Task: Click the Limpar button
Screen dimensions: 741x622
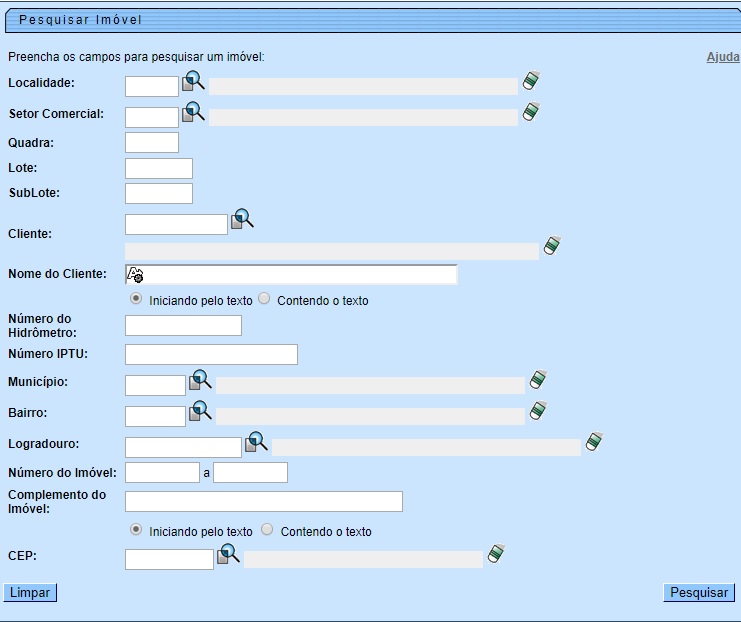Action: pos(30,593)
